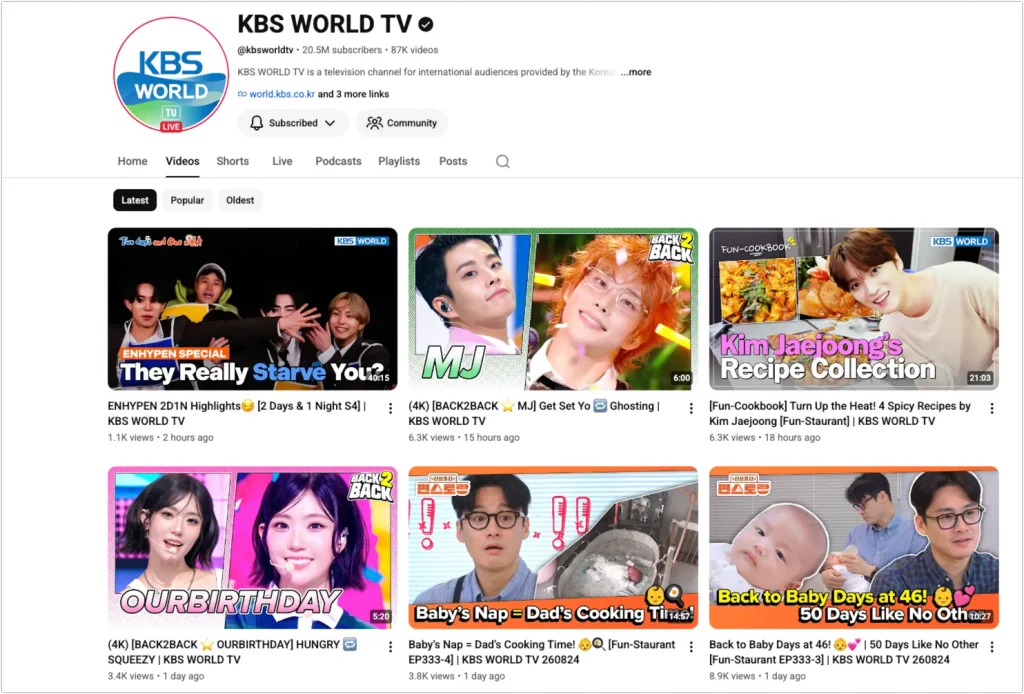Open more options for Fun-Cookbook Spicy Recipes video

click(x=992, y=408)
